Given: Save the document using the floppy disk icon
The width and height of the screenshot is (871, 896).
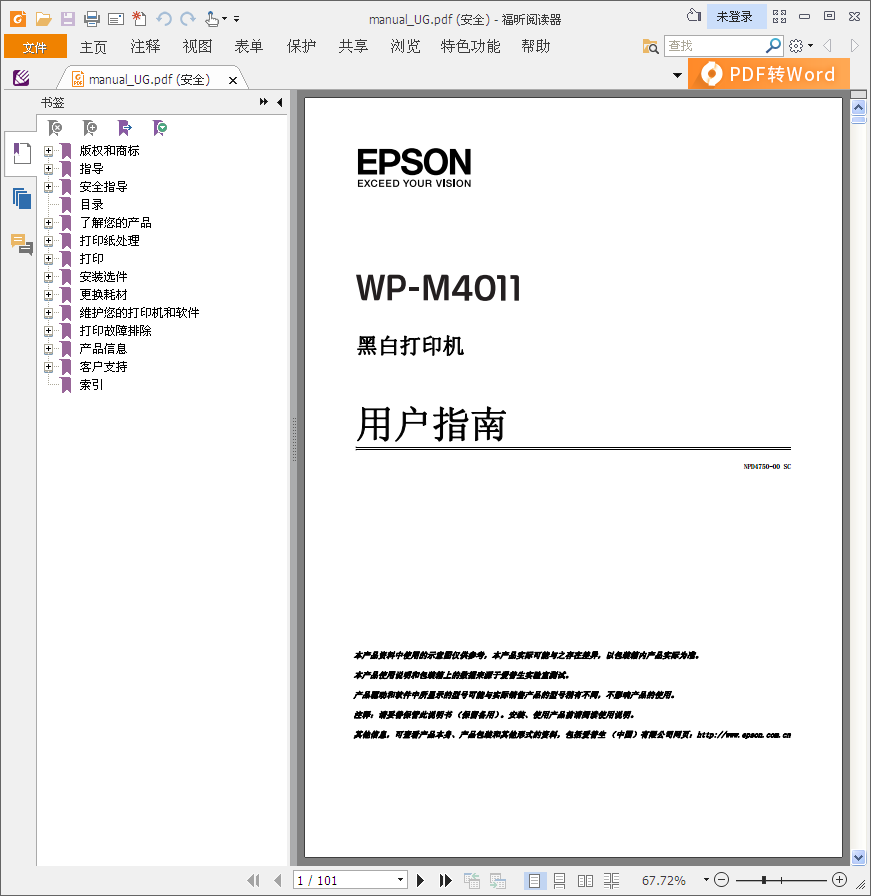Looking at the screenshot, I should click(x=68, y=19).
